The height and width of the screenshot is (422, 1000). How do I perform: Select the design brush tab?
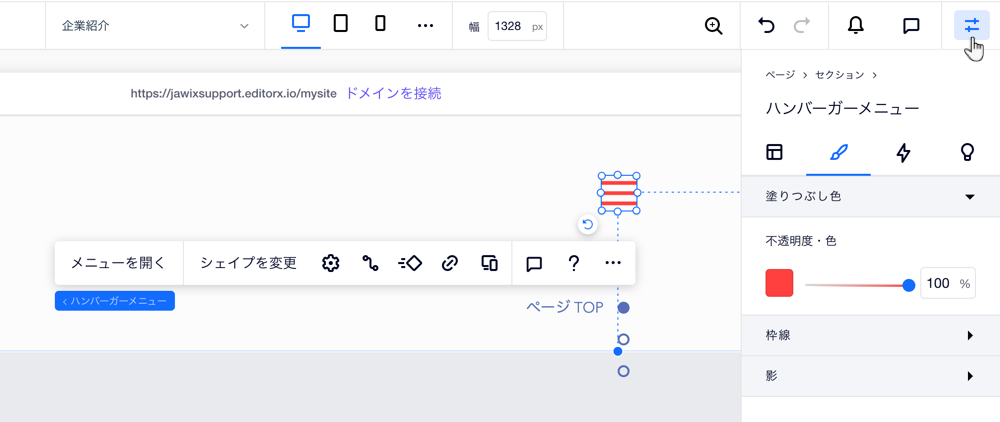pos(839,152)
